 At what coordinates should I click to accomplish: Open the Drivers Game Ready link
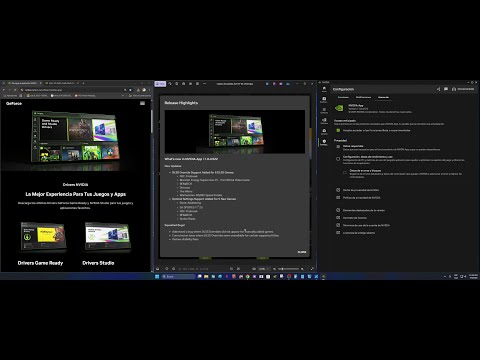40,263
